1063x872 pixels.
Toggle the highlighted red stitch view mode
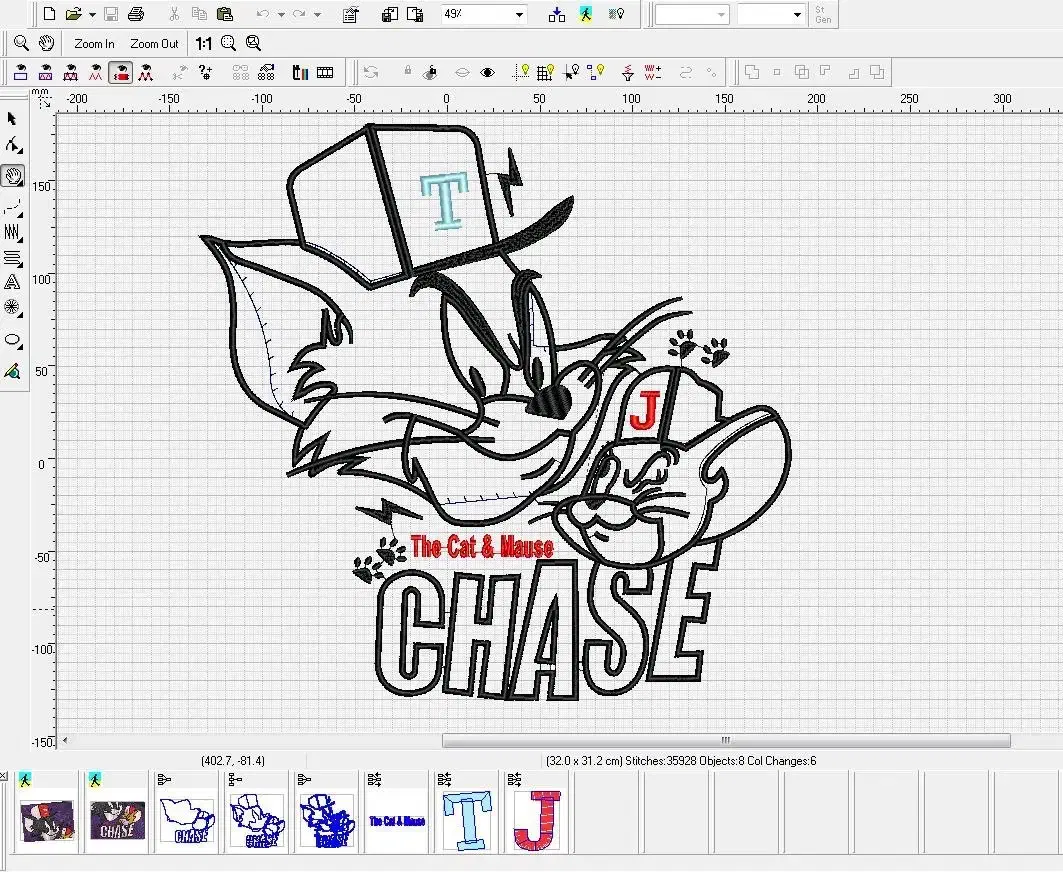point(121,72)
